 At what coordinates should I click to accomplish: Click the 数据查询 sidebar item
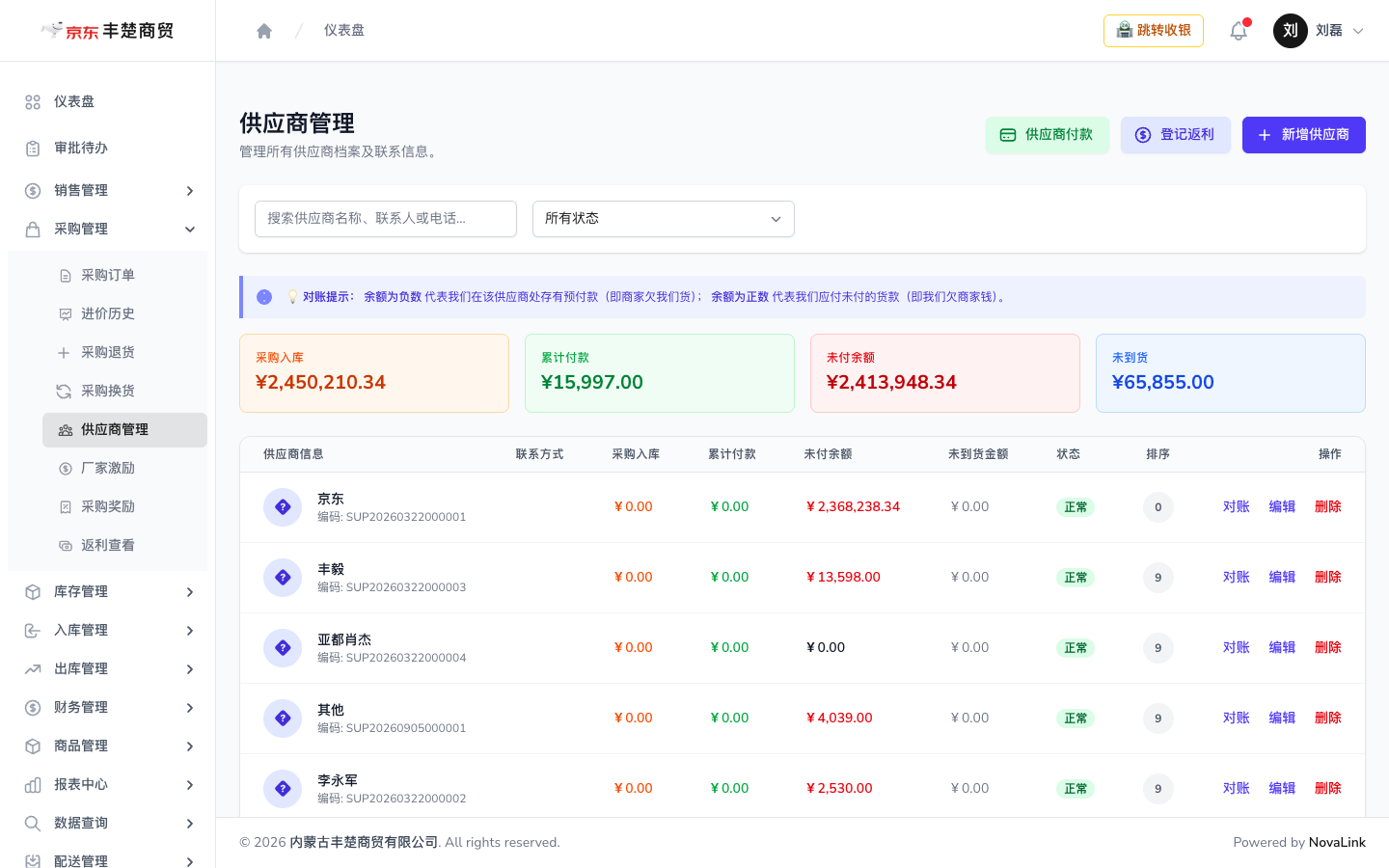(108, 824)
